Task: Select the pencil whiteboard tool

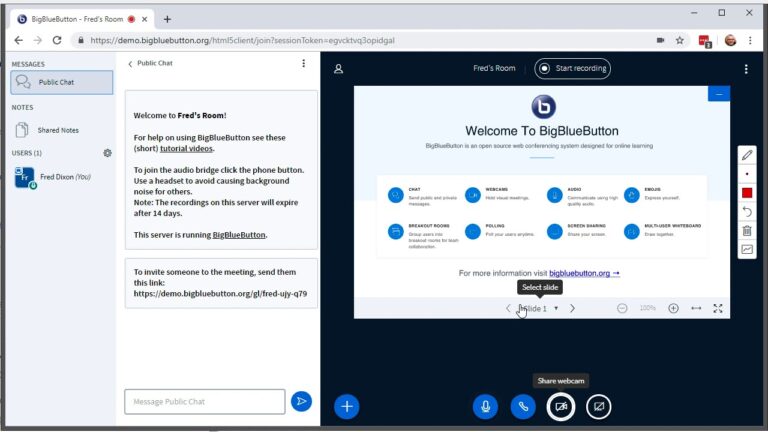Action: [747, 155]
